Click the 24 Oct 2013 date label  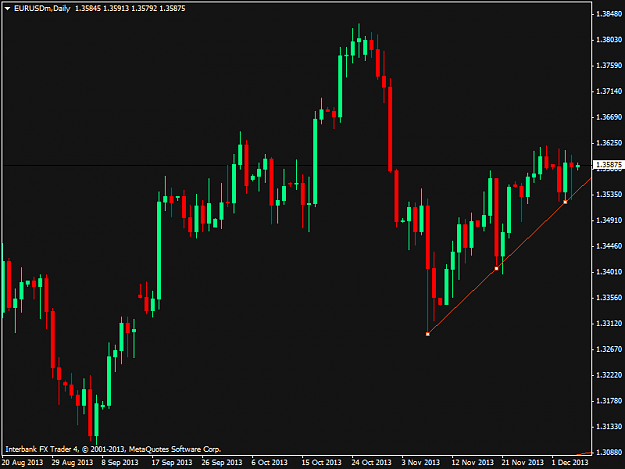(x=371, y=462)
